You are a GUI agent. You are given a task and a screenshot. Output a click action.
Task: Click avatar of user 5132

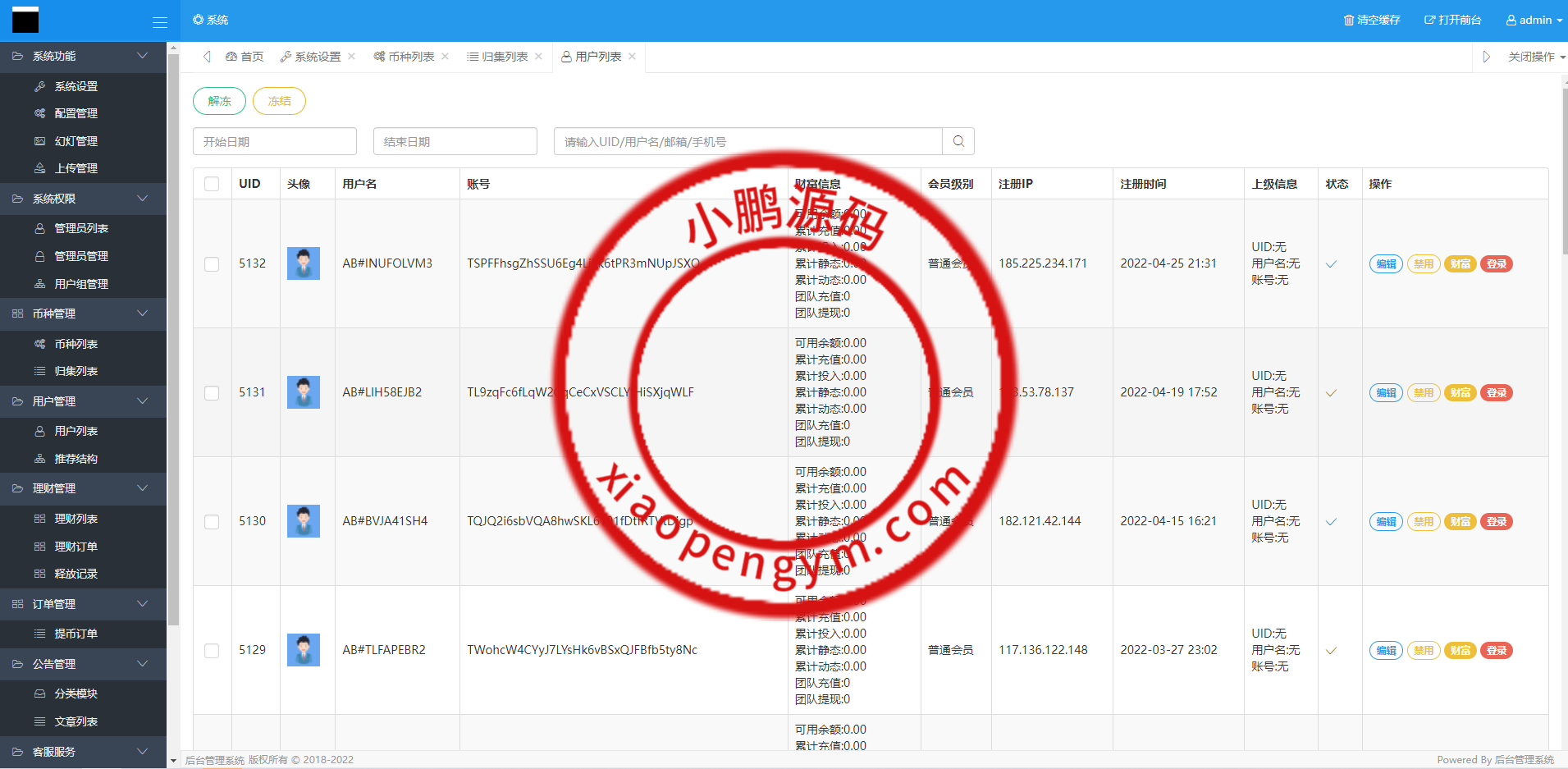pyautogui.click(x=303, y=263)
